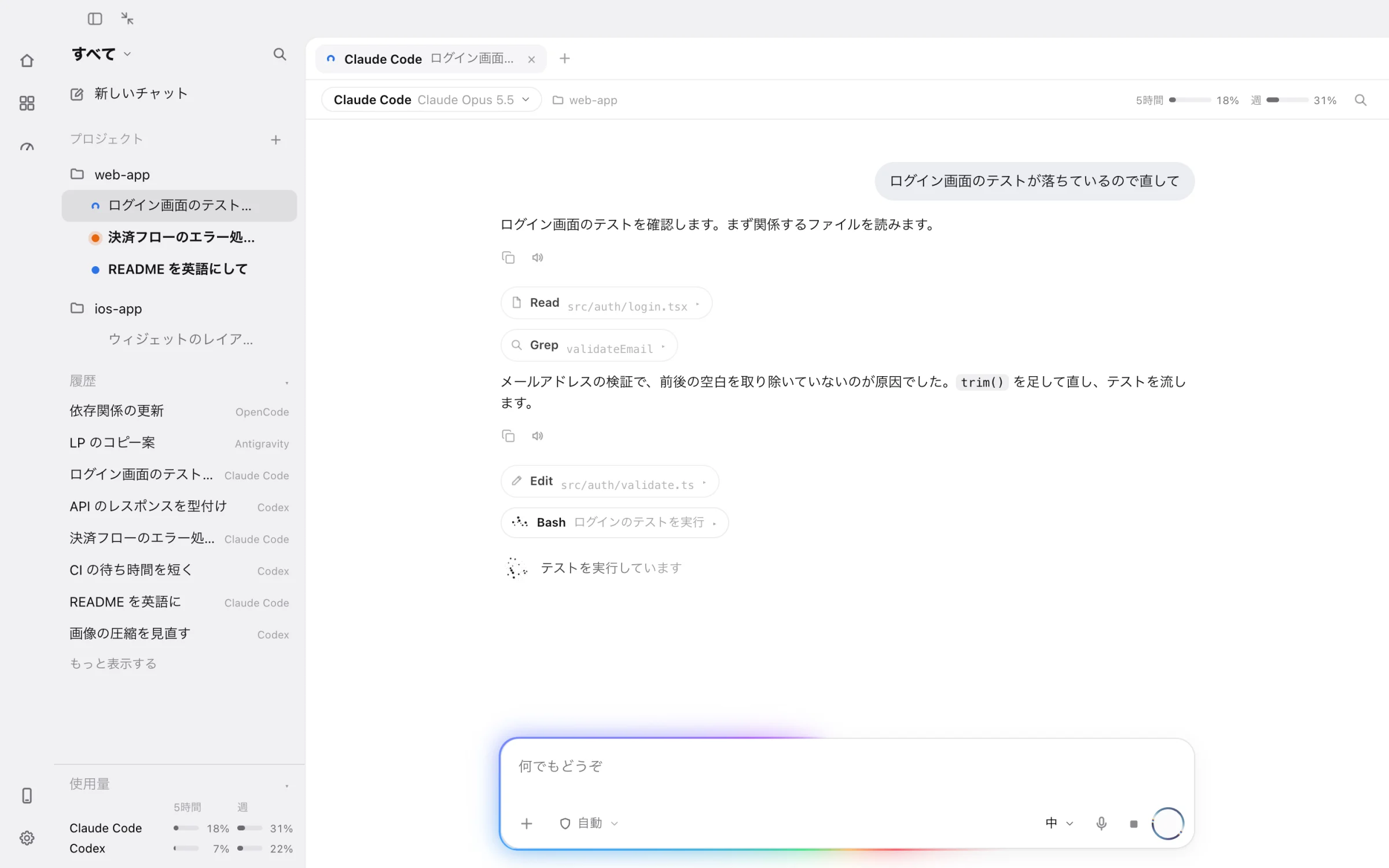The height and width of the screenshot is (868, 1389).
Task: Click the sidebar search magnifier icon
Action: [x=280, y=54]
